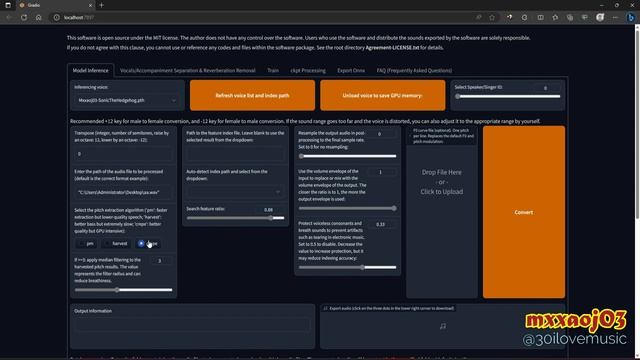Open the Vocals/Accompaniment Separation tab

188,71
